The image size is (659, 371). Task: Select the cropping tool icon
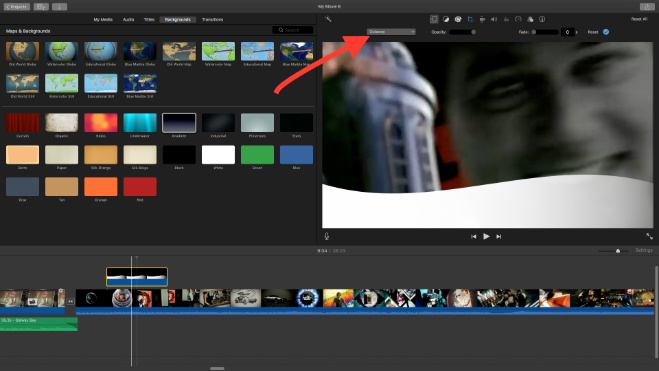click(470, 19)
